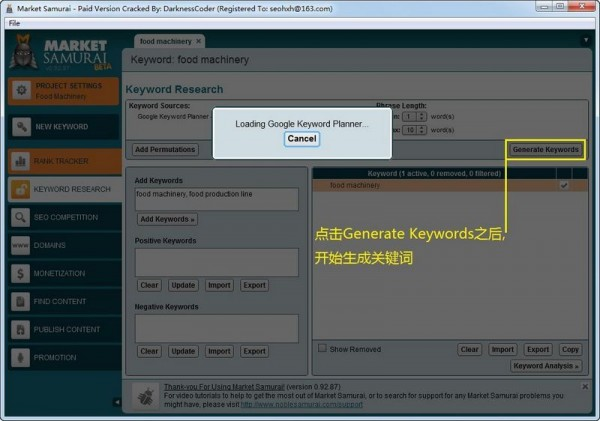Adjust the maximum phrase length word spinner
The image size is (600, 421).
pyautogui.click(x=422, y=131)
